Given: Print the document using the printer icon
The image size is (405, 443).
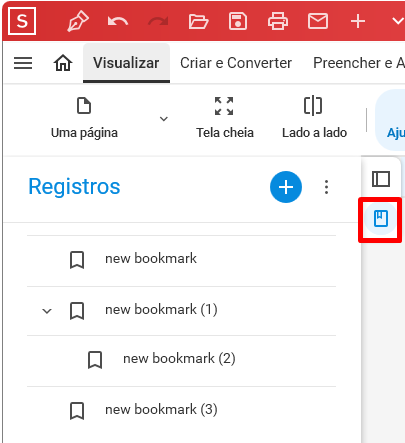Looking at the screenshot, I should [x=278, y=21].
